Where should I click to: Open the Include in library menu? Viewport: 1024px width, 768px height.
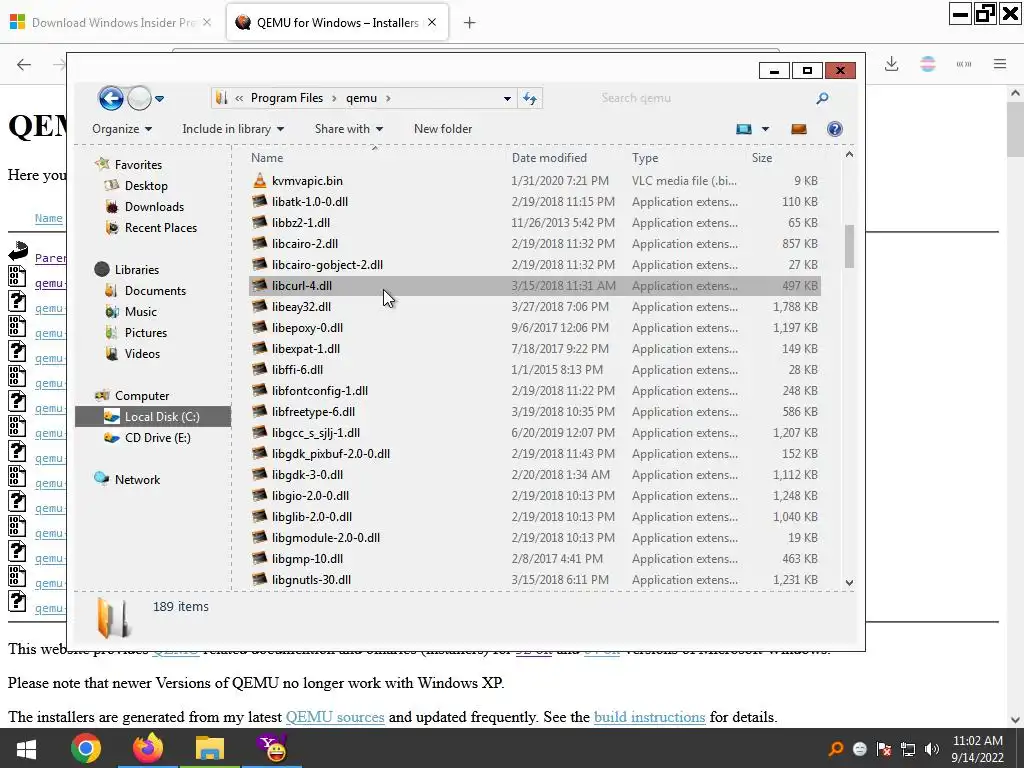click(x=233, y=129)
